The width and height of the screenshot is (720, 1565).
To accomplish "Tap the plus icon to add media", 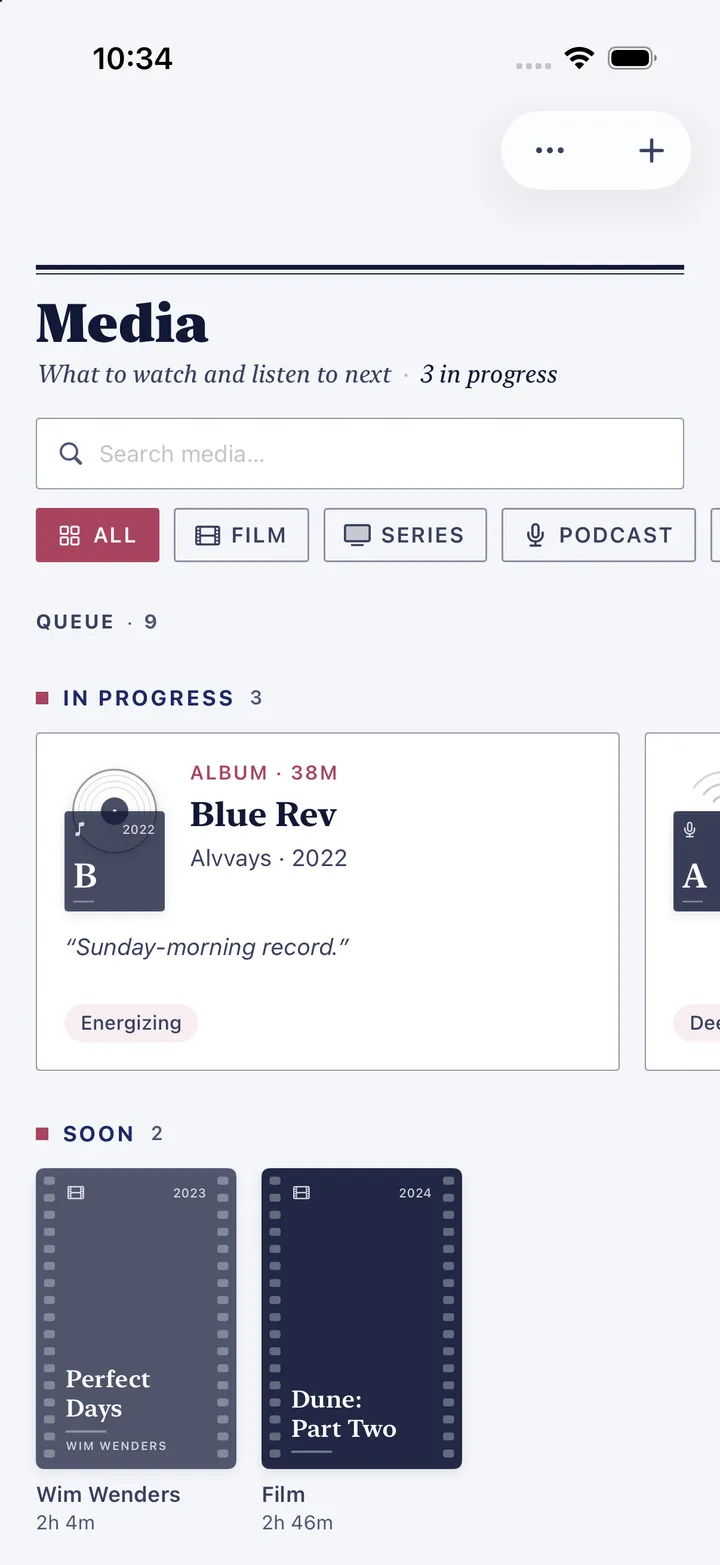I will coord(651,151).
